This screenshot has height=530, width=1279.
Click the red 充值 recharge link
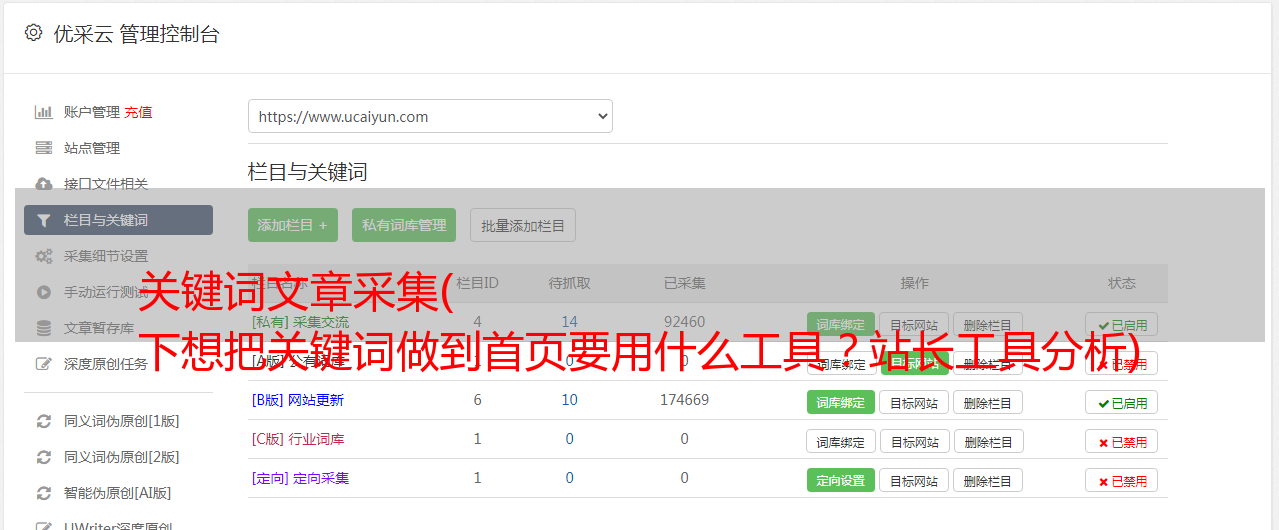(138, 112)
